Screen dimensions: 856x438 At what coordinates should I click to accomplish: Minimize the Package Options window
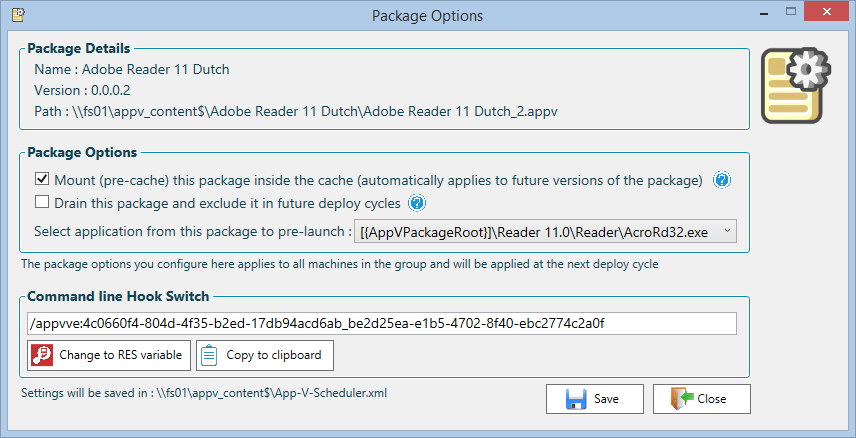pyautogui.click(x=757, y=15)
